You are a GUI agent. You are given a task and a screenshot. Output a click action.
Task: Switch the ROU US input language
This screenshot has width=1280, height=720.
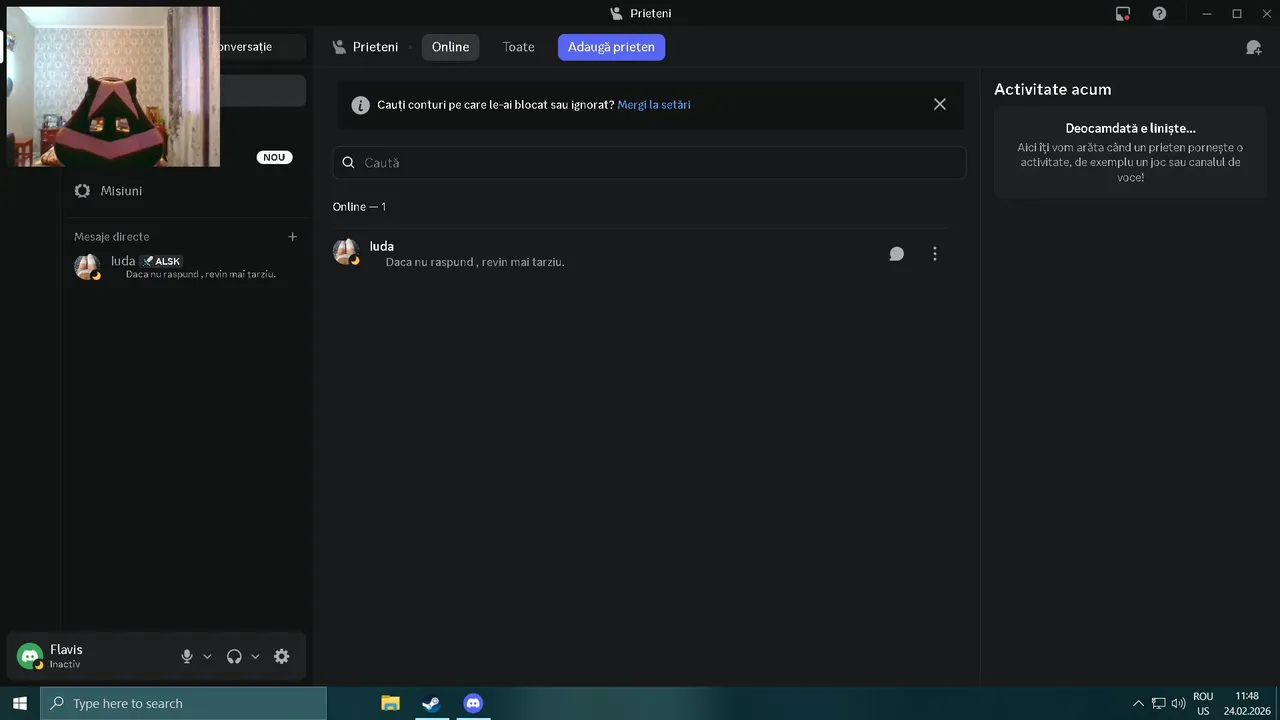1203,703
